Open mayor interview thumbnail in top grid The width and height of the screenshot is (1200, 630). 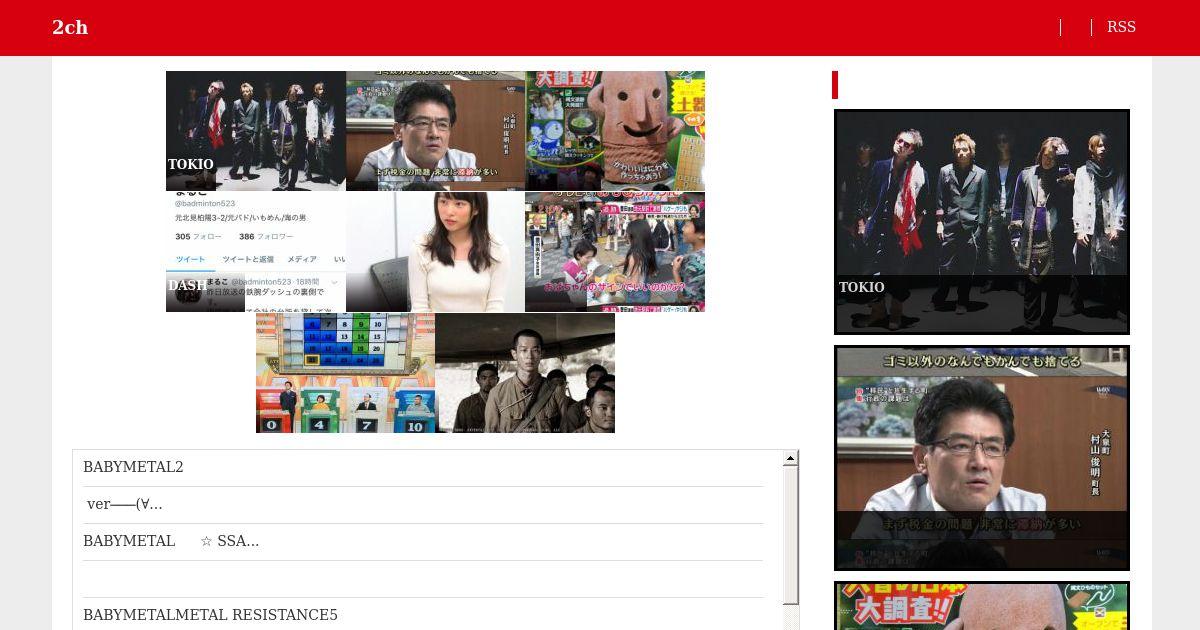point(435,131)
